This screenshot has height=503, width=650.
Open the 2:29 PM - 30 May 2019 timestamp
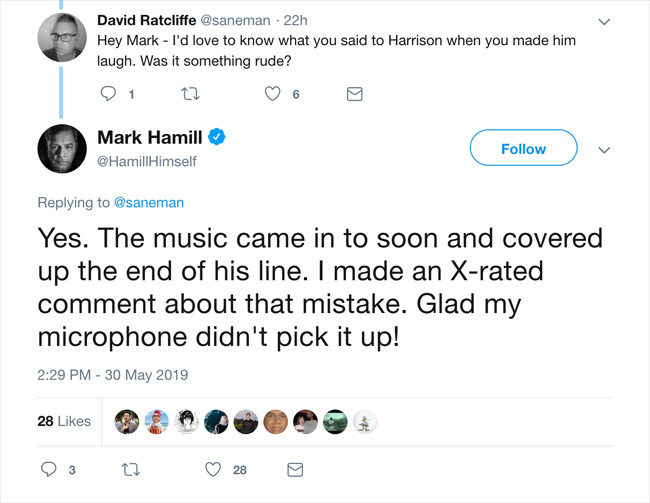point(113,375)
